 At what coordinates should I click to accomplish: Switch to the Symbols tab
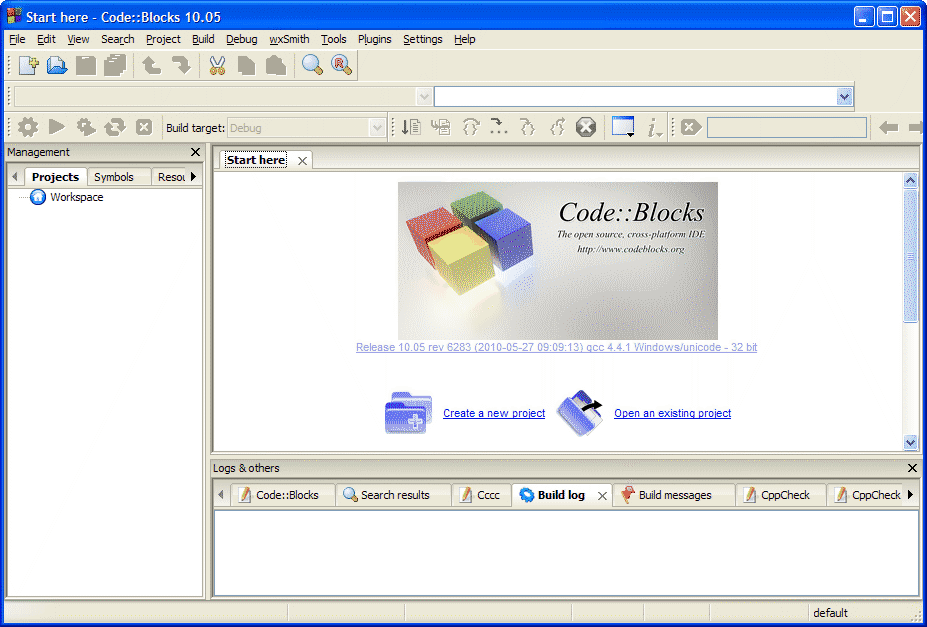(113, 177)
